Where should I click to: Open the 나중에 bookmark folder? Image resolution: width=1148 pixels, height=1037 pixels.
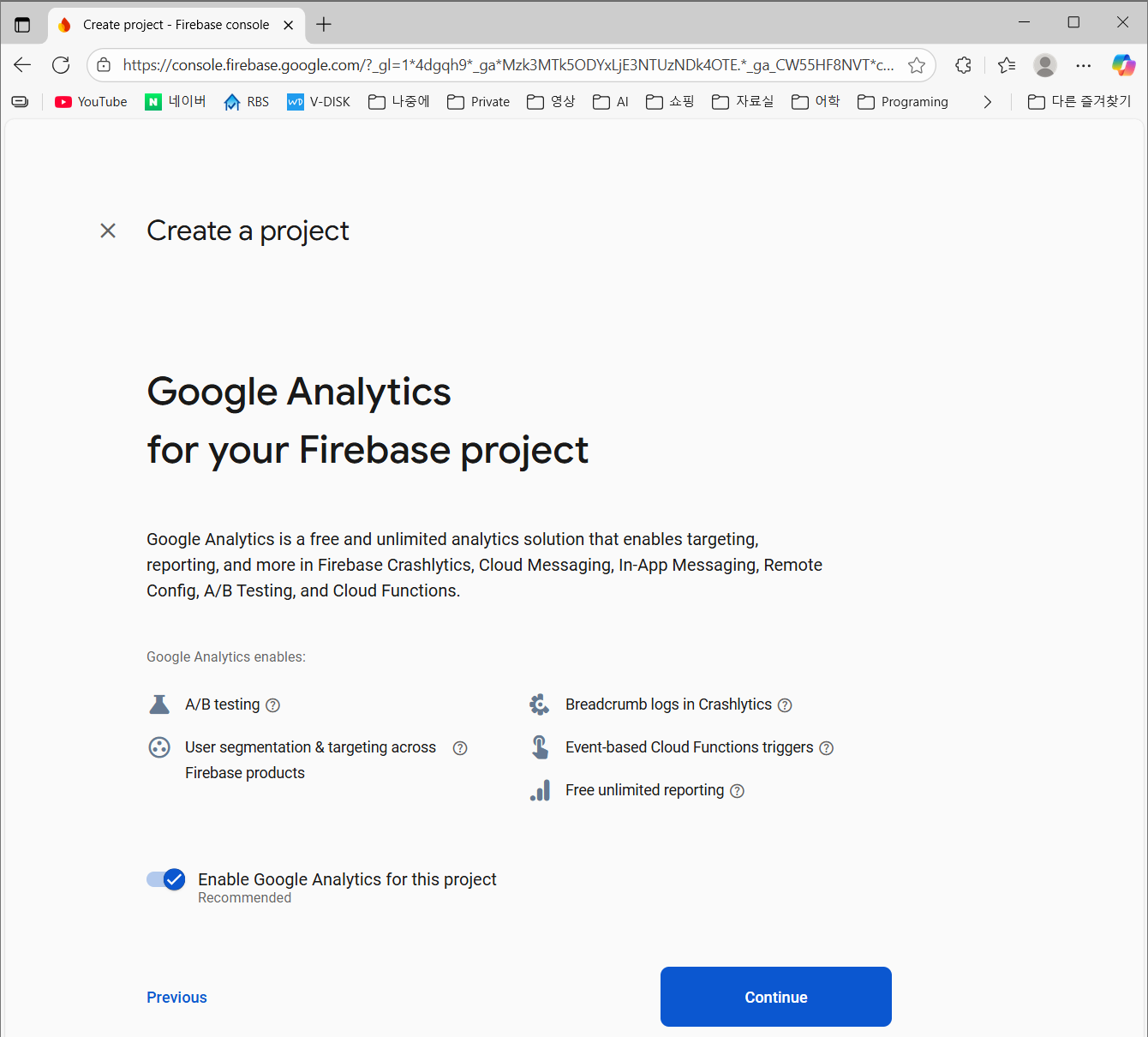tap(398, 102)
